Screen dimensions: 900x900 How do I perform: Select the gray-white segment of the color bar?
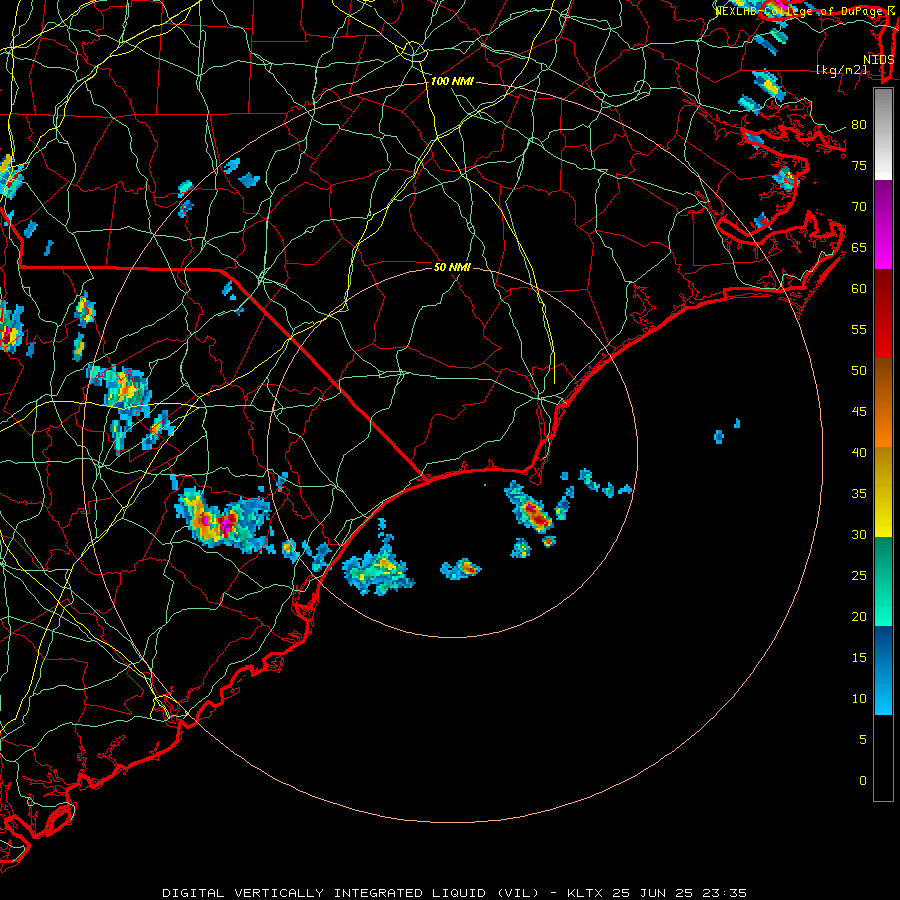coord(883,134)
